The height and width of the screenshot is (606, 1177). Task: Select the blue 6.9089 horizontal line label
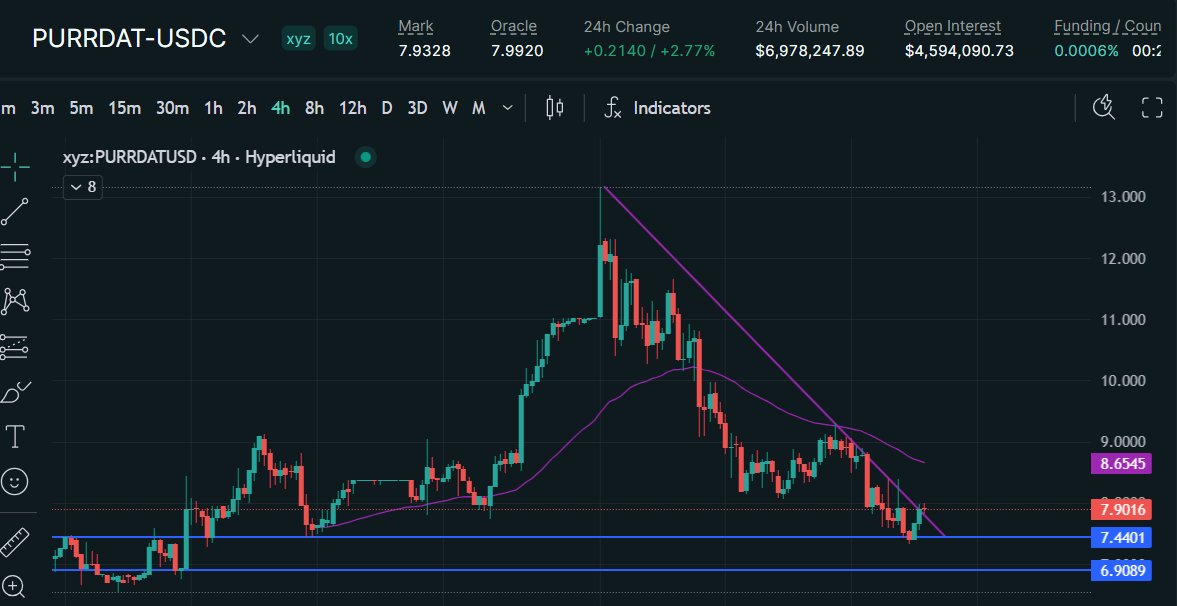tap(1122, 570)
